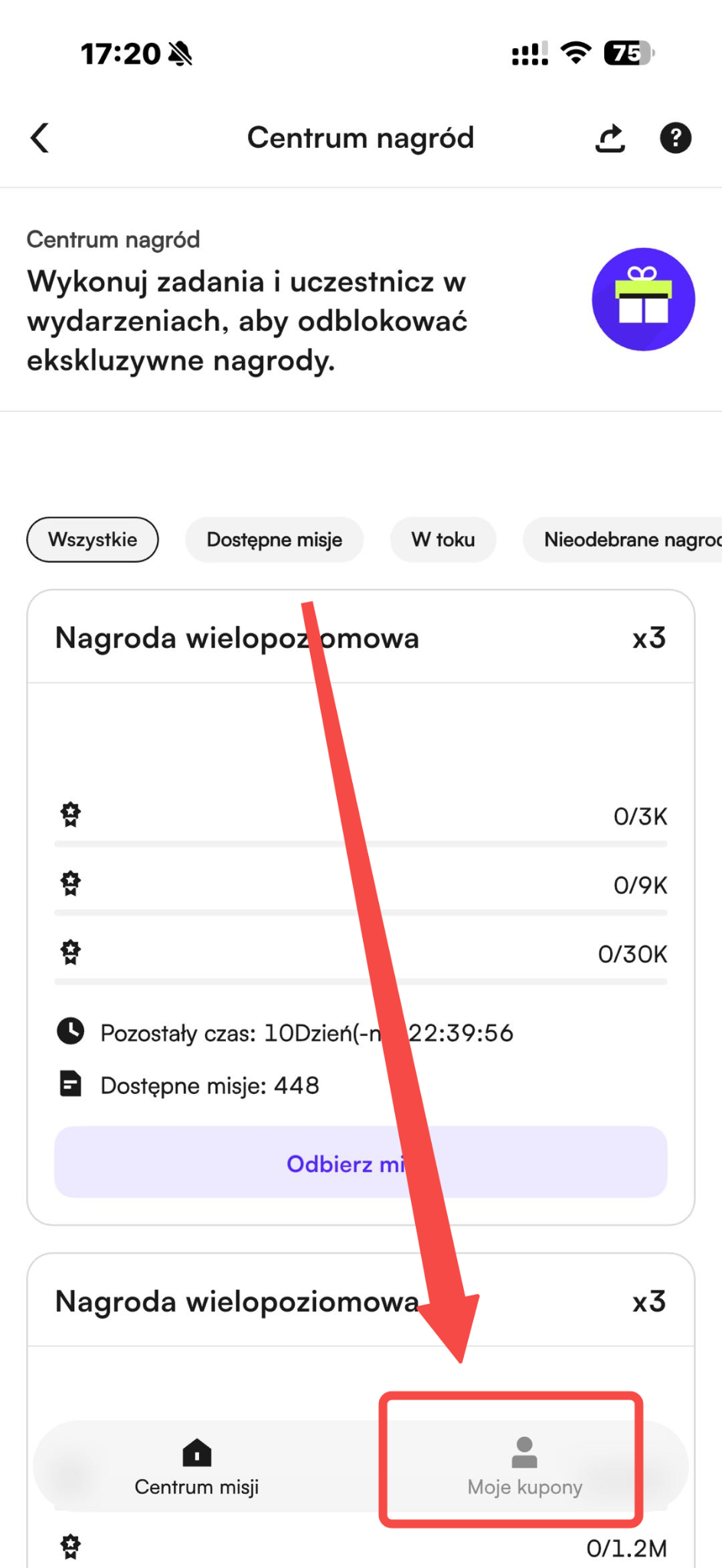Tap the badge icon beside 0/1.2M
The width and height of the screenshot is (722, 1568).
click(x=70, y=1547)
